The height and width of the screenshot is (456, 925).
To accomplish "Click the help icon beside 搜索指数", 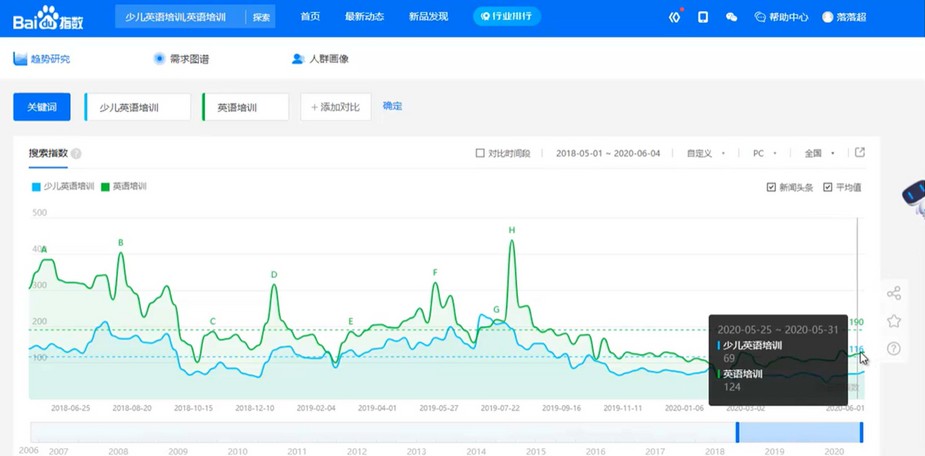I will click(76, 154).
